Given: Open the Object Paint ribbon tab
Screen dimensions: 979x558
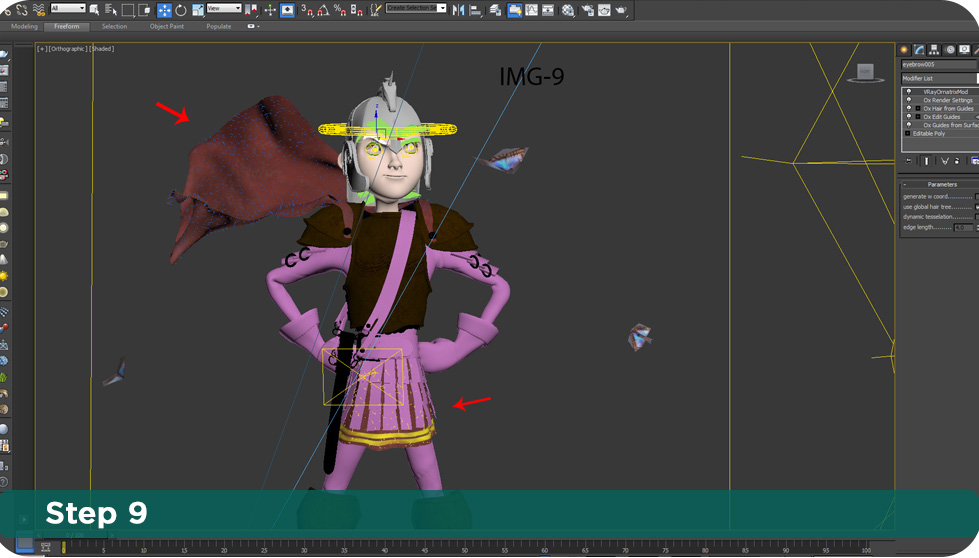Looking at the screenshot, I should (x=166, y=27).
